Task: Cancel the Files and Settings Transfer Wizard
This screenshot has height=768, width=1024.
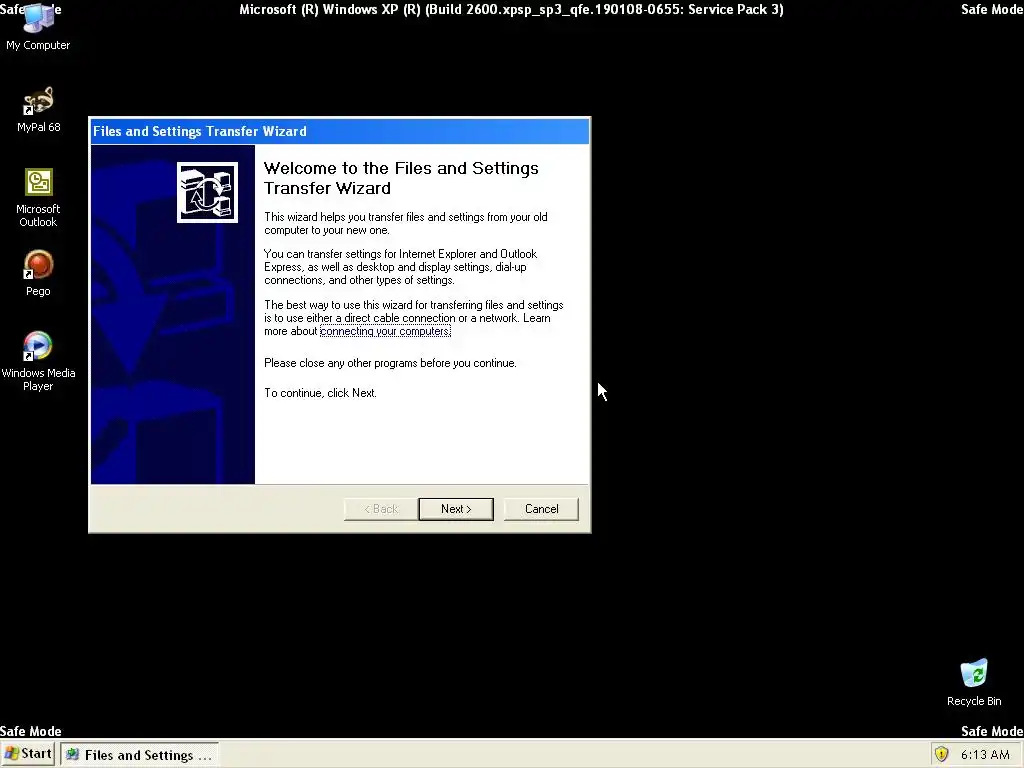Action: click(x=541, y=509)
